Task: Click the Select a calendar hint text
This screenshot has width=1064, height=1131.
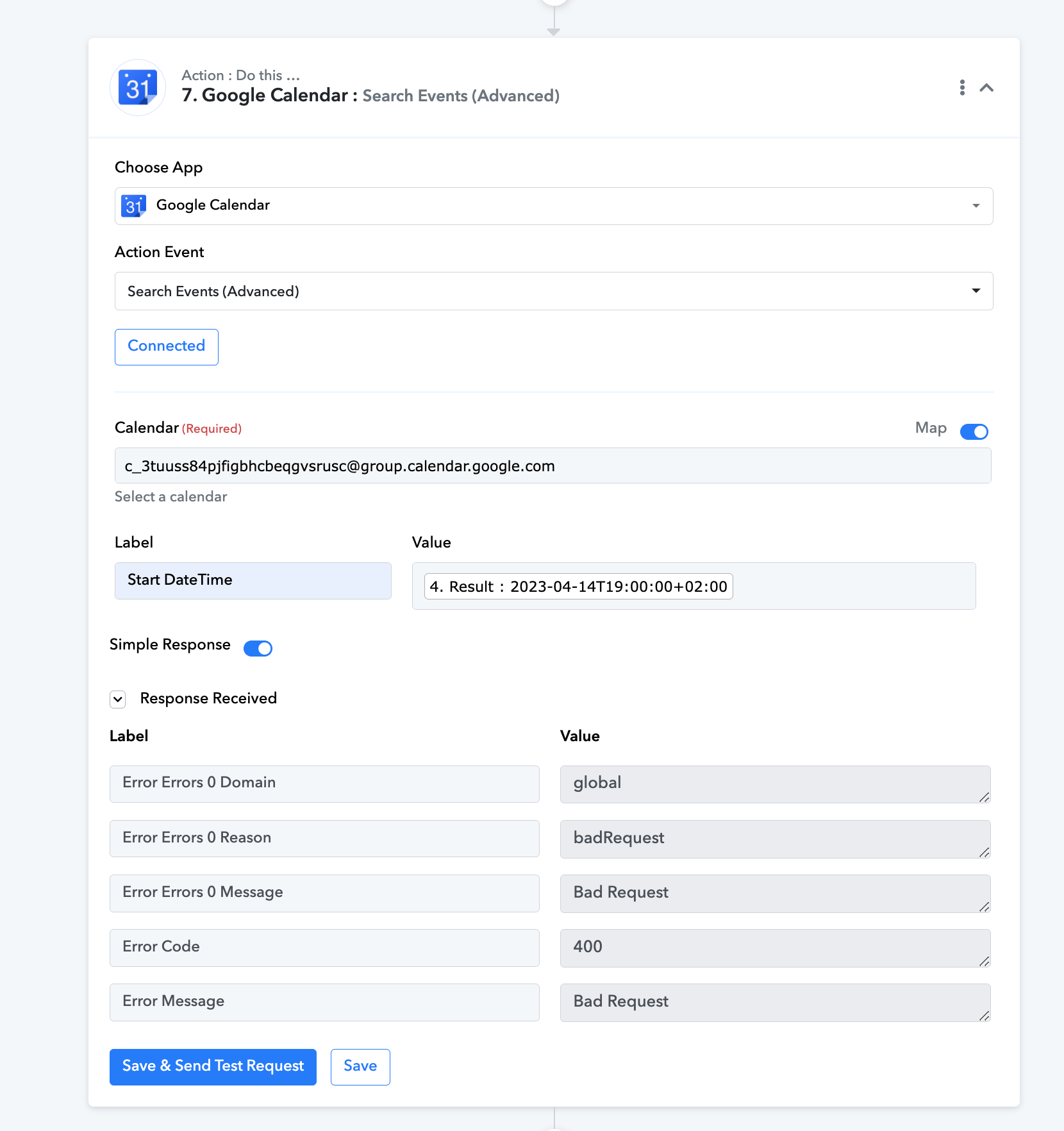Action: click(170, 497)
